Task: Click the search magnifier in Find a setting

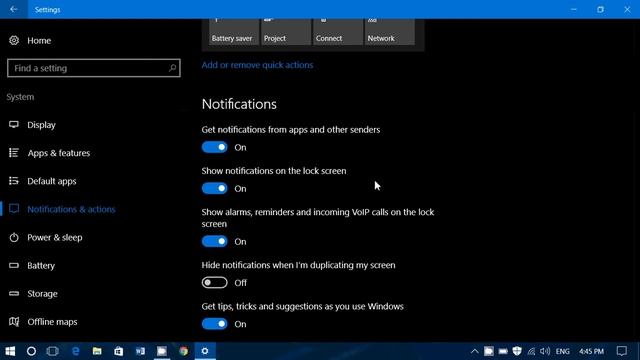Action: (172, 68)
